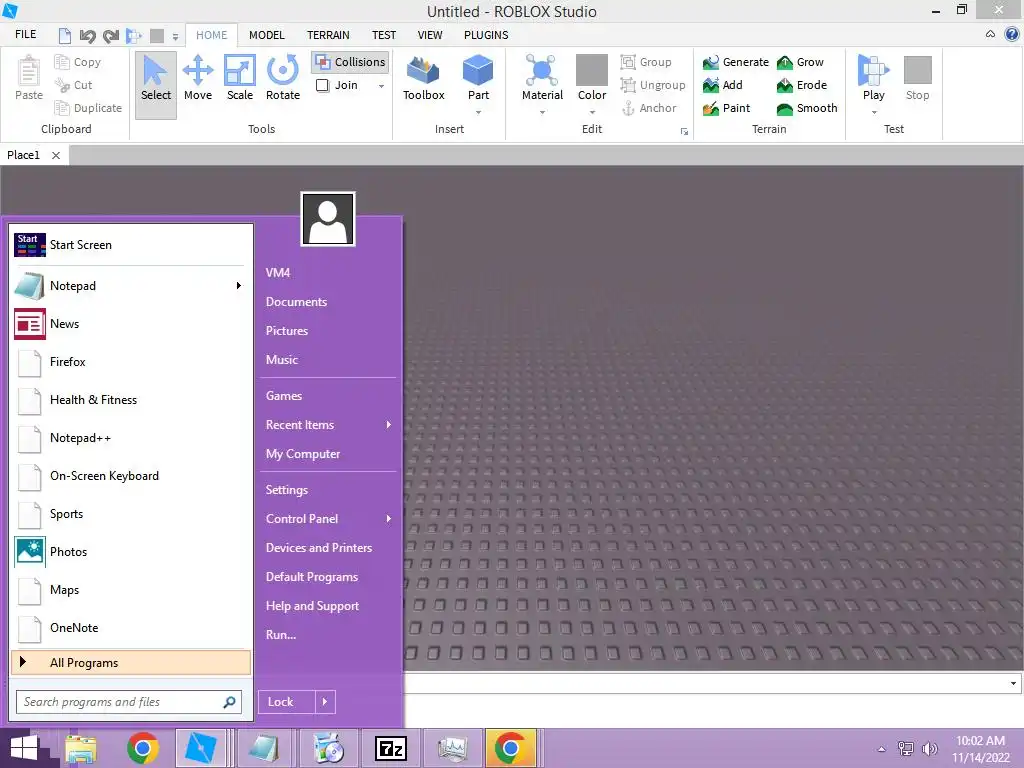Expand the Join options dropdown arrow

pyautogui.click(x=381, y=86)
